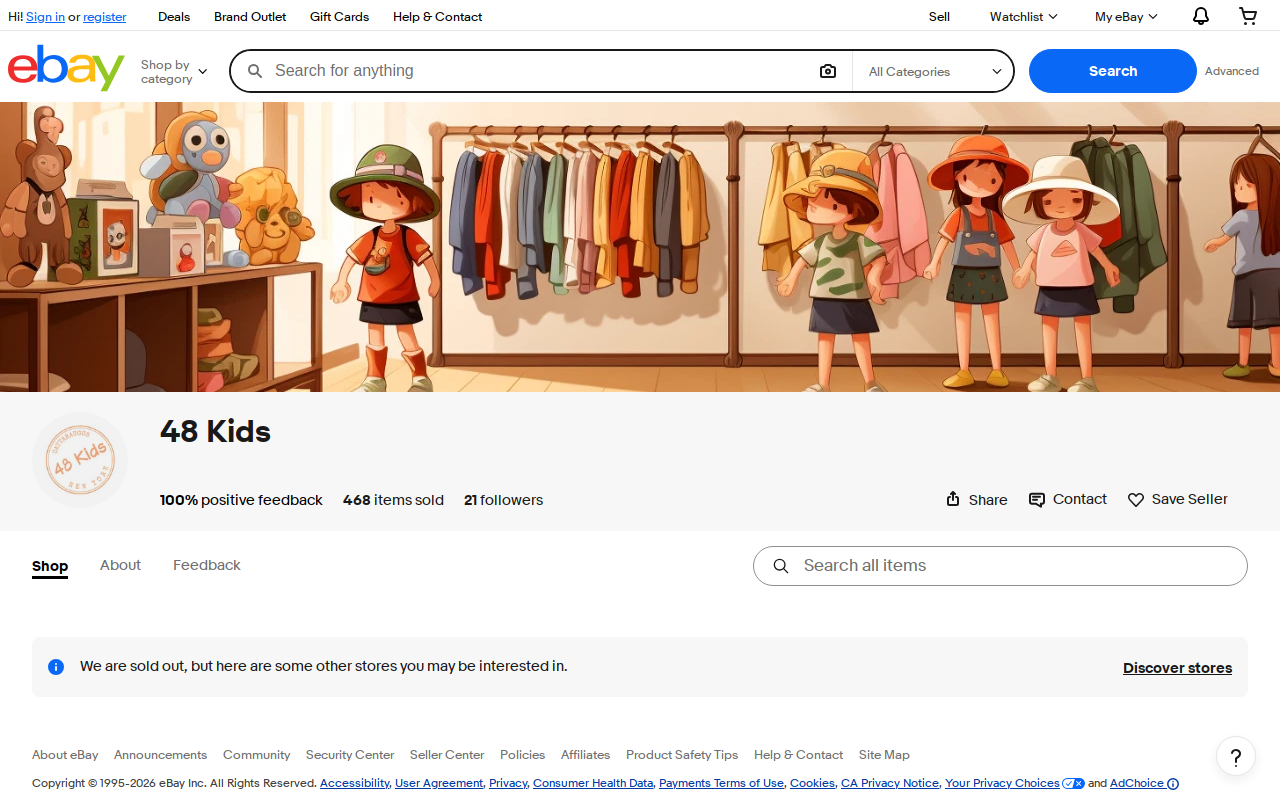Open Privacy link in copyright line
The width and height of the screenshot is (1280, 800).
coord(508,784)
